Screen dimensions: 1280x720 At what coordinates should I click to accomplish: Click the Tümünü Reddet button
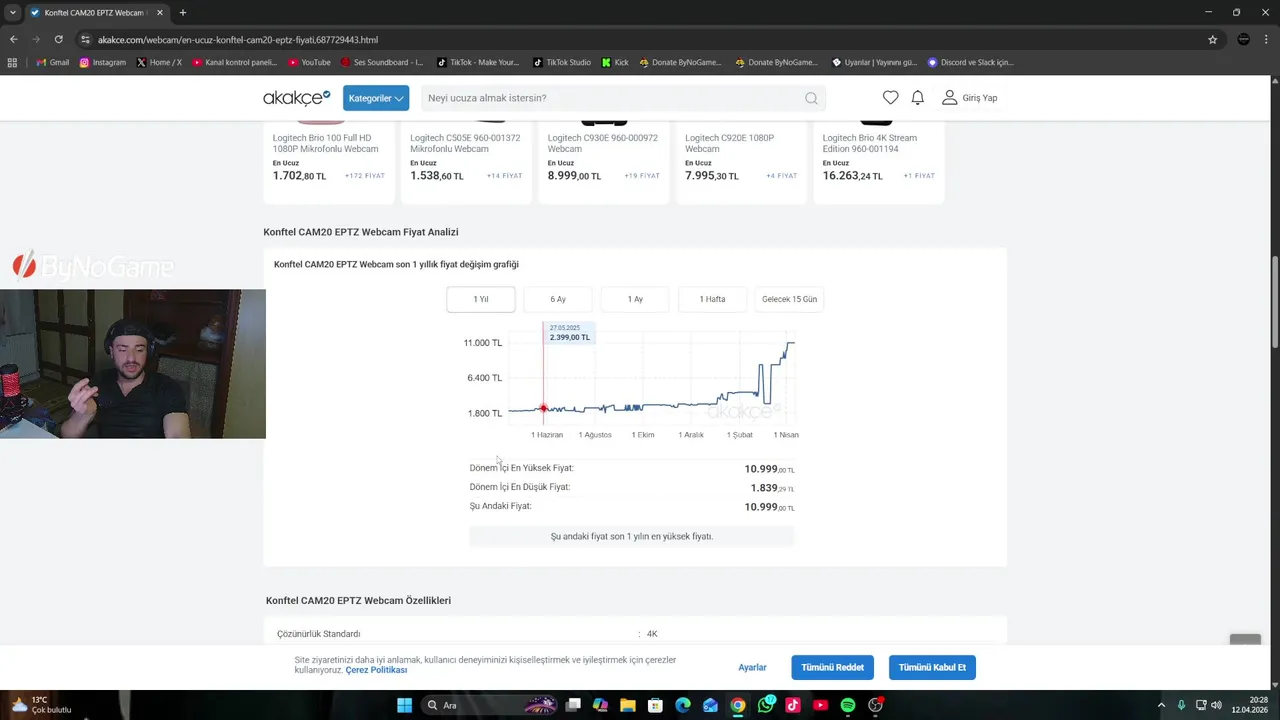(x=832, y=667)
